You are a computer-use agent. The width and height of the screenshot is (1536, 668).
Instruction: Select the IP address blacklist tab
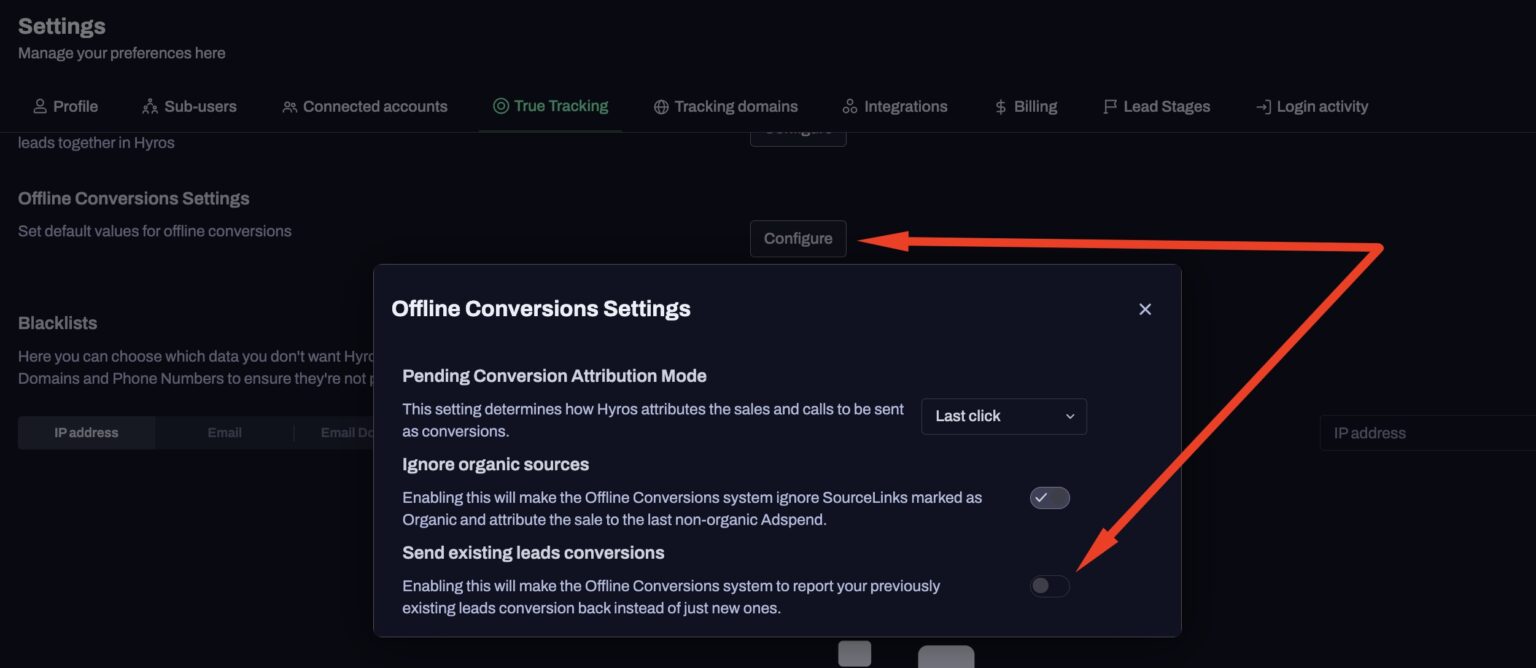[x=86, y=432]
